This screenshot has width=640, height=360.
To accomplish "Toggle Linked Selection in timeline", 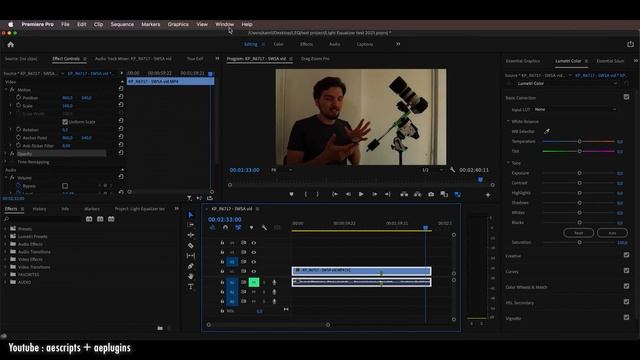I will (x=238, y=228).
